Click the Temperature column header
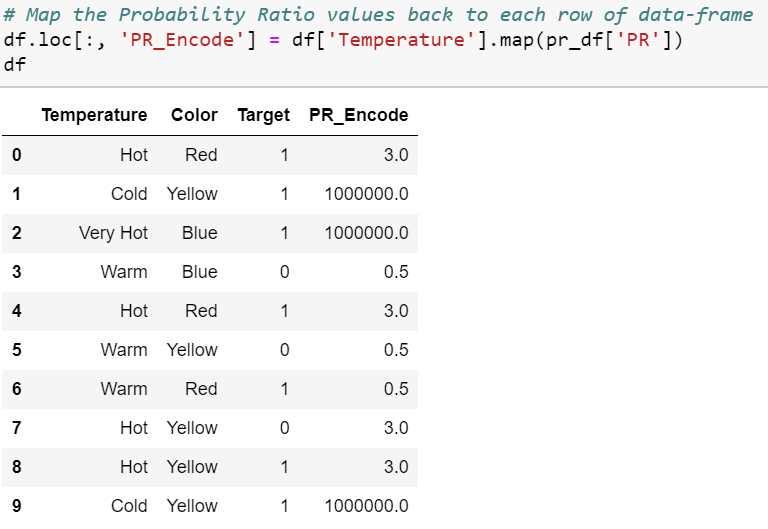 94,115
